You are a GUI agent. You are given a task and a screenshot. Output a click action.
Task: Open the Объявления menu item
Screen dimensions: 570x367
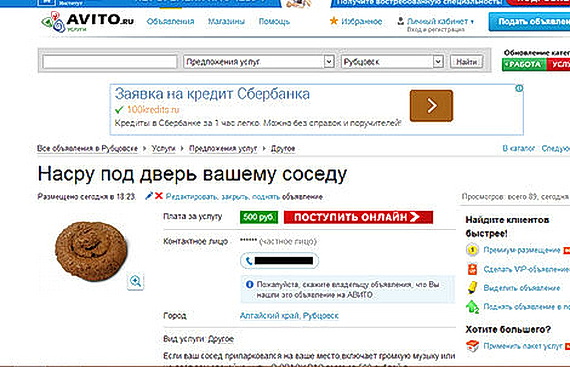170,21
